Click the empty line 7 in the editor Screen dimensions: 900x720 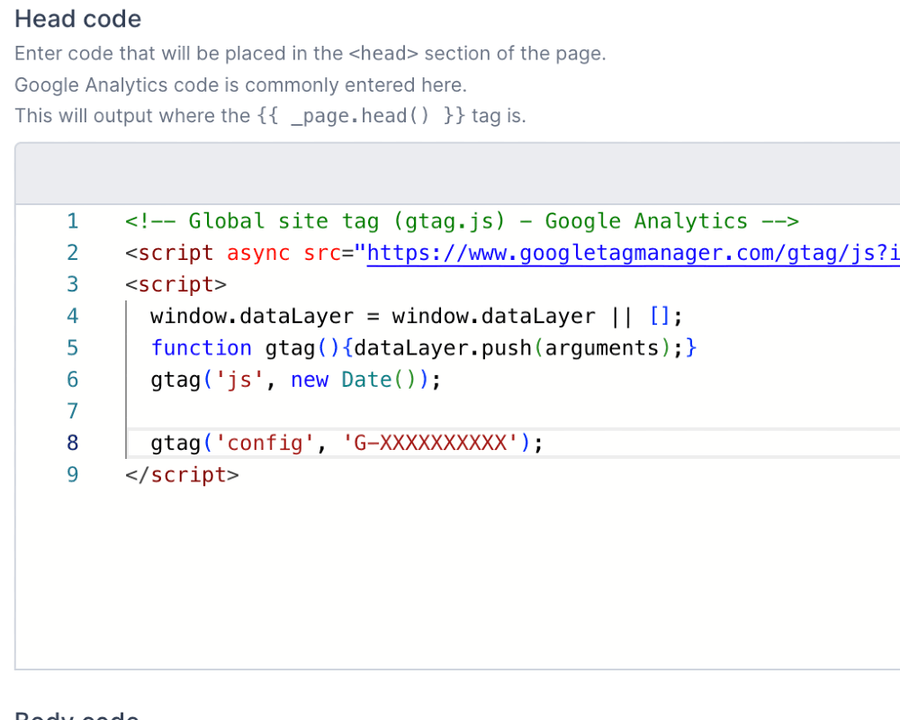300,411
